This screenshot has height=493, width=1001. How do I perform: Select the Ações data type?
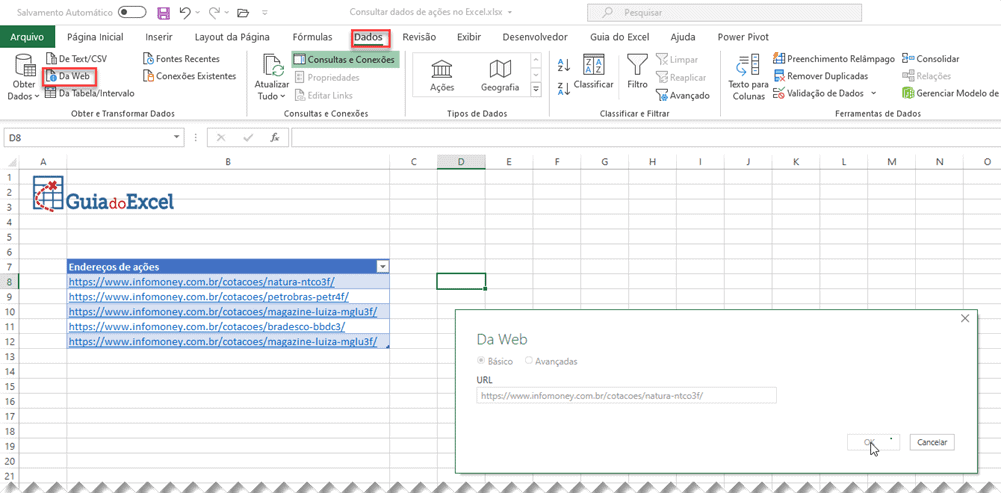[442, 76]
